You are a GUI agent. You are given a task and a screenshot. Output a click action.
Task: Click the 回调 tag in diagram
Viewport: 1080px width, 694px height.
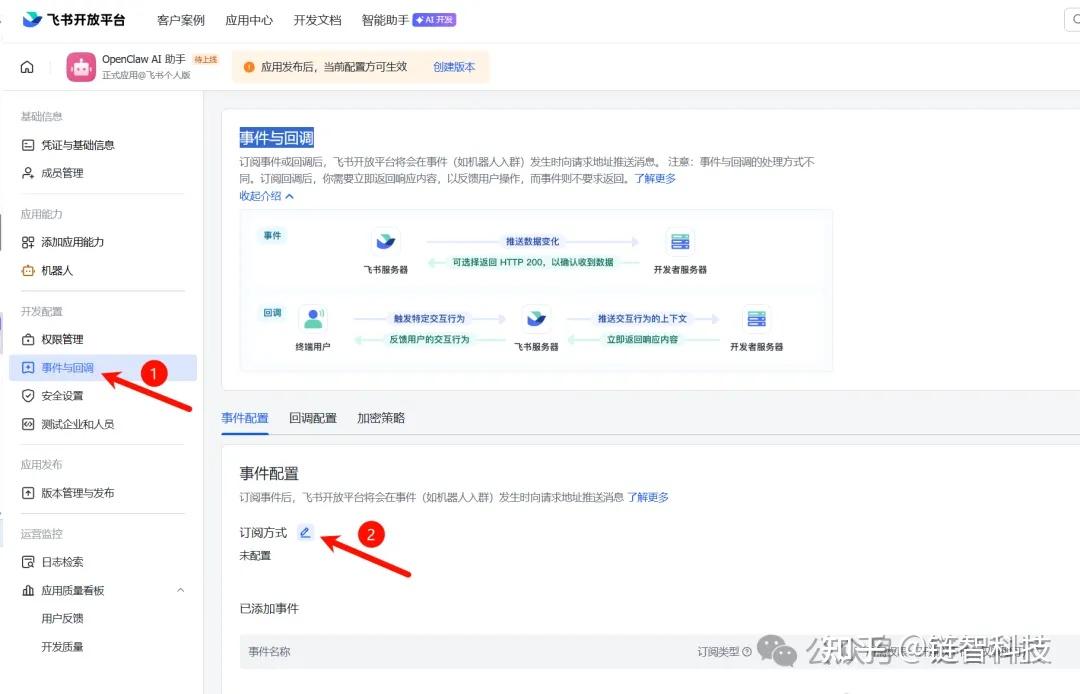[x=272, y=313]
